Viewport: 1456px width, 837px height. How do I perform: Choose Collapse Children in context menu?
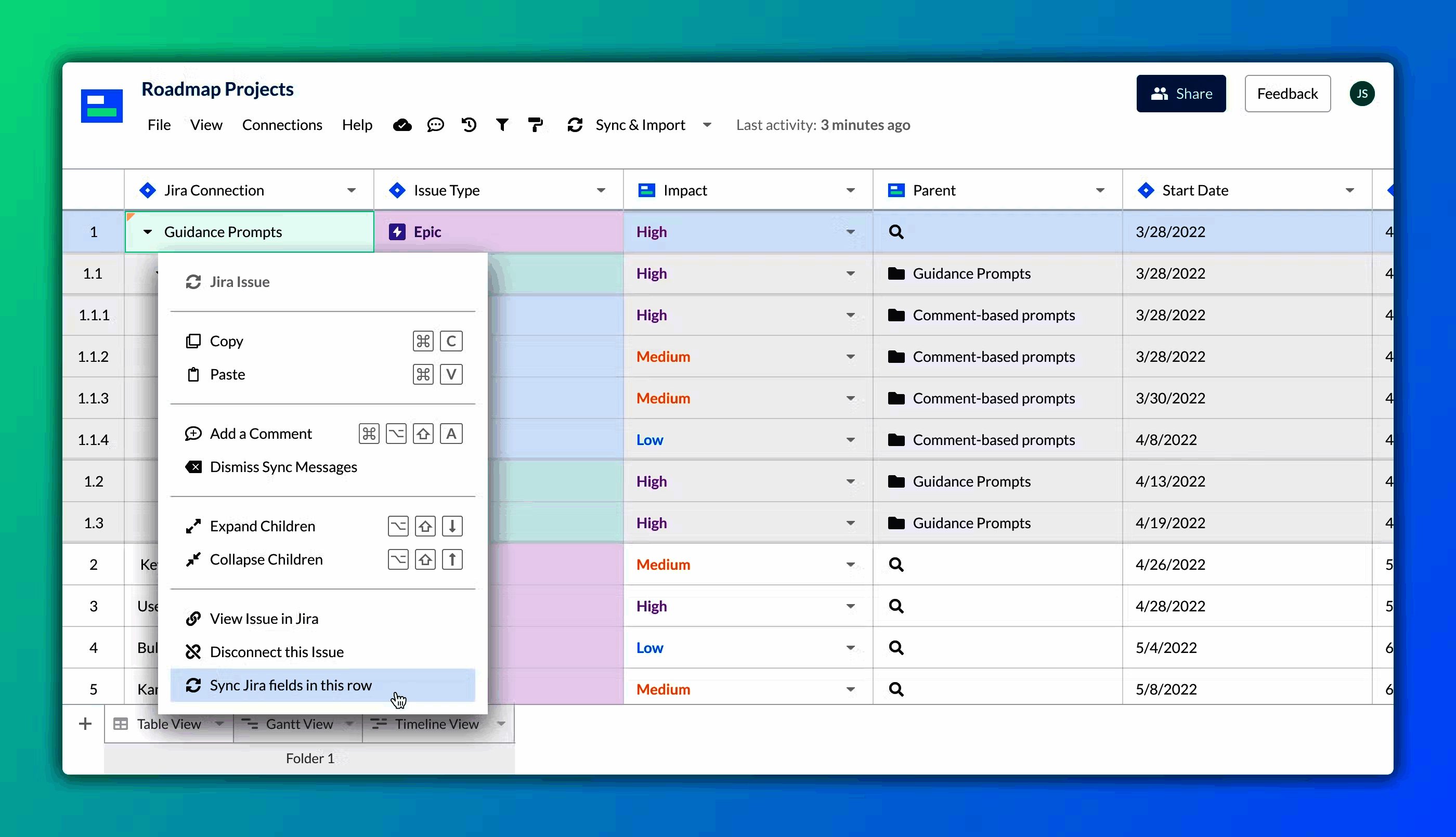pos(322,559)
